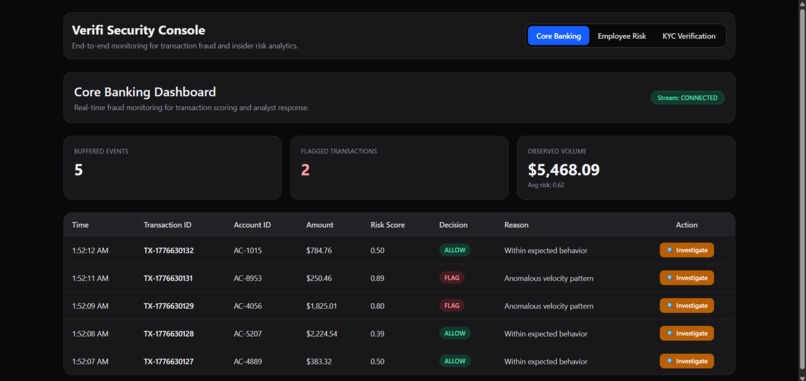Click account ID AC-4056
806x381 pixels.
(x=248, y=306)
